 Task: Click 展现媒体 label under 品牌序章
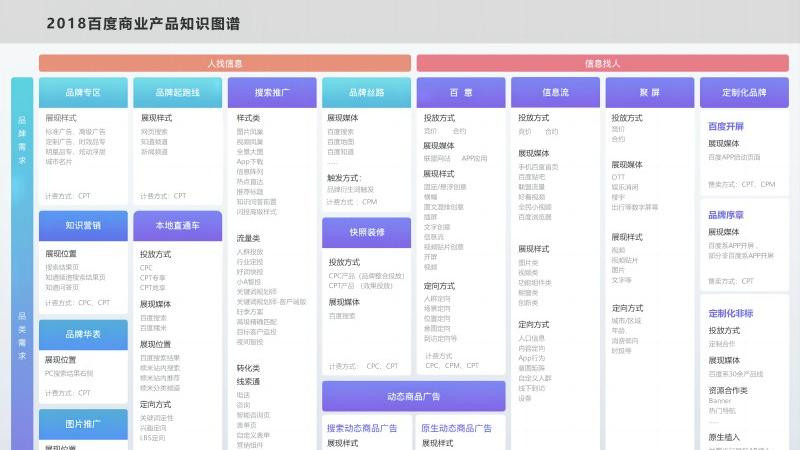pyautogui.click(x=724, y=232)
